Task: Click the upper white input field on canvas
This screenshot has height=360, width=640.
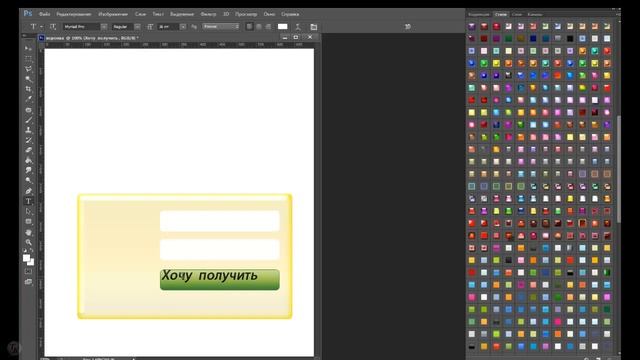Action: pyautogui.click(x=220, y=221)
